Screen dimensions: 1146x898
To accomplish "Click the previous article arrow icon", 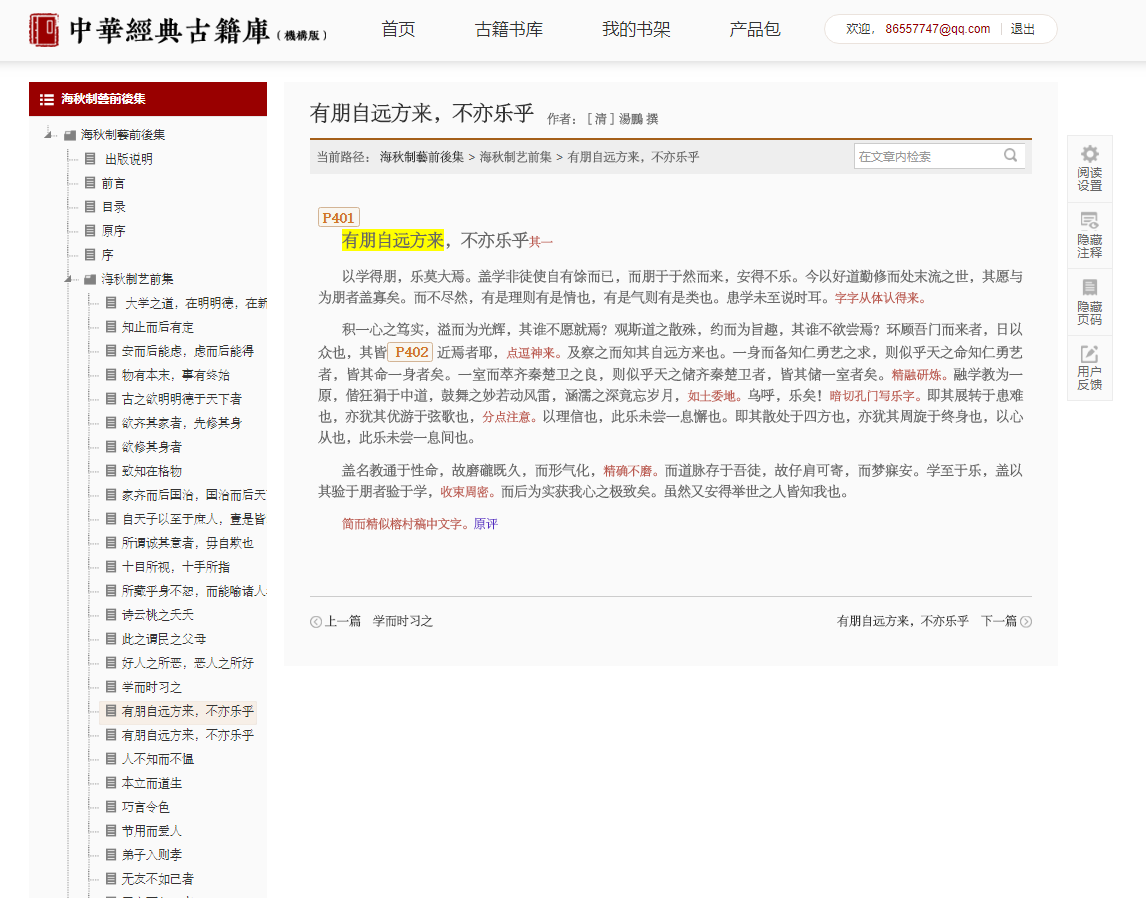I will click(x=316, y=622).
